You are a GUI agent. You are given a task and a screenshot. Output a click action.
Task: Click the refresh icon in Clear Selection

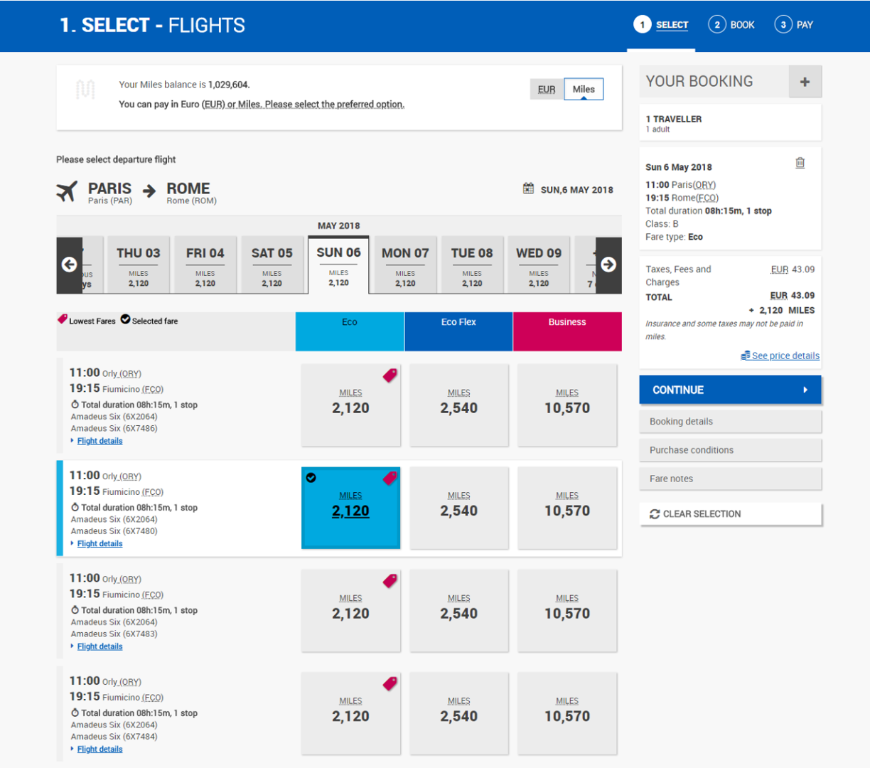(655, 514)
